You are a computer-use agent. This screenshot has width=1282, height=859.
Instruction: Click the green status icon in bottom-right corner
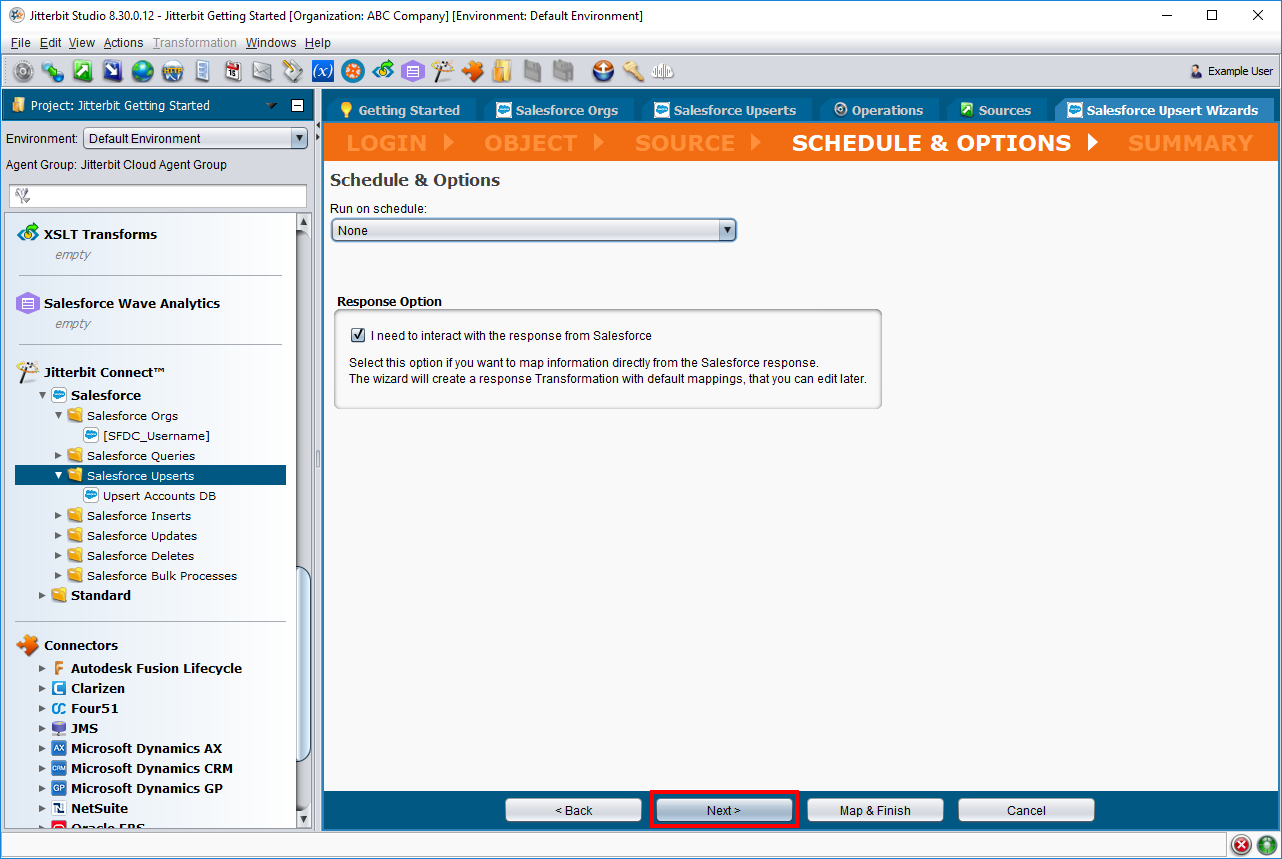1266,845
